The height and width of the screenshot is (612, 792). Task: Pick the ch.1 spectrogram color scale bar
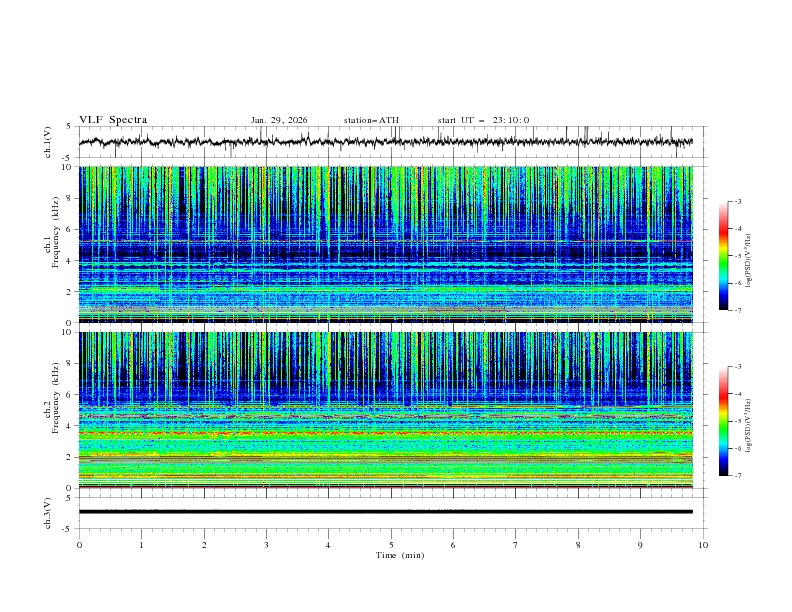pyautogui.click(x=723, y=256)
